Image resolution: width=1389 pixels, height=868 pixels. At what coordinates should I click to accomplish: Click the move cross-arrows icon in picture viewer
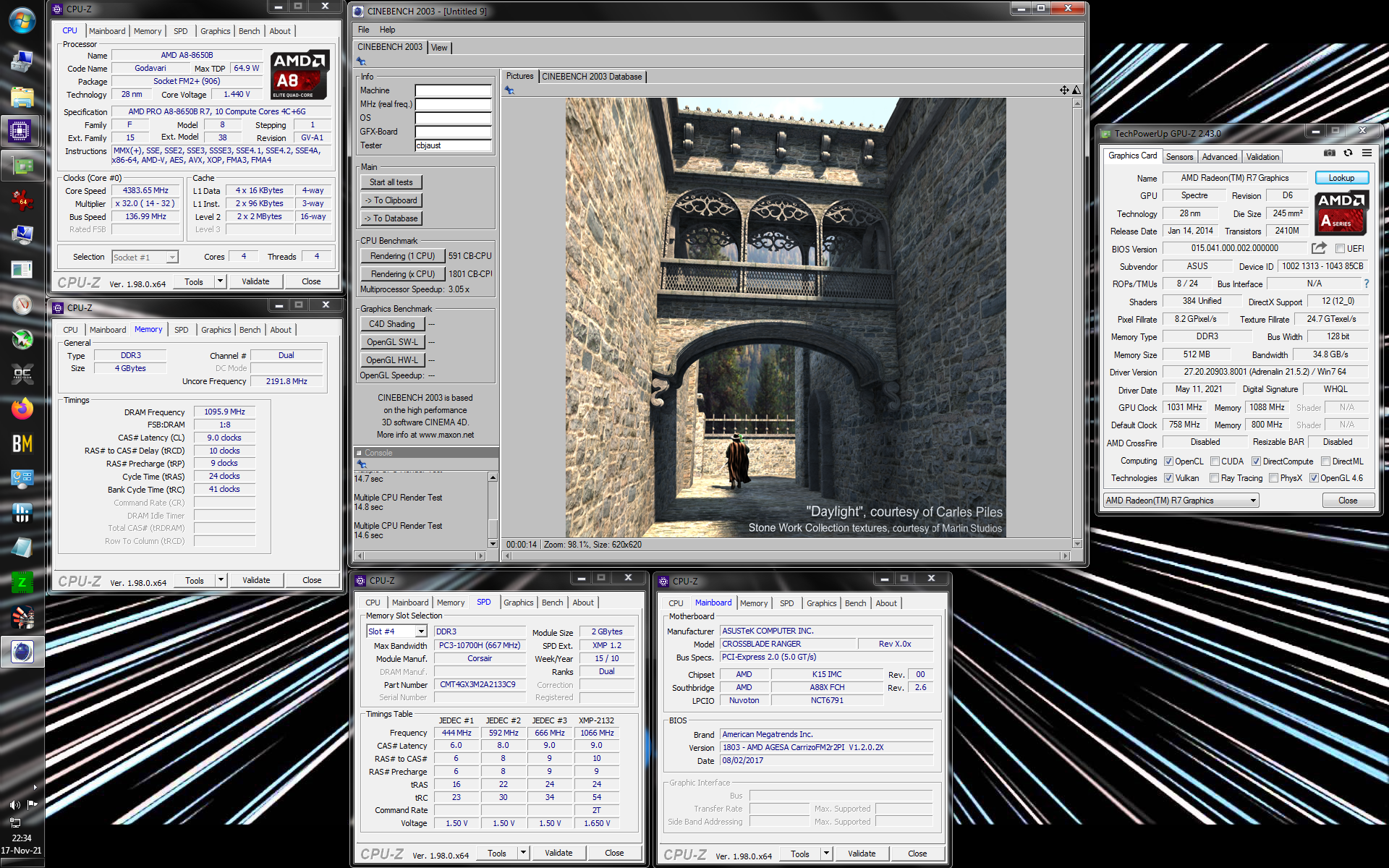tap(1064, 90)
